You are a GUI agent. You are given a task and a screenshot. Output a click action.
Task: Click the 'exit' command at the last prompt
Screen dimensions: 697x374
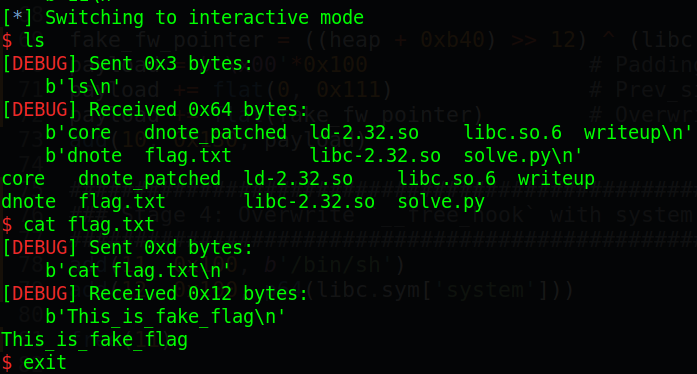point(45,363)
